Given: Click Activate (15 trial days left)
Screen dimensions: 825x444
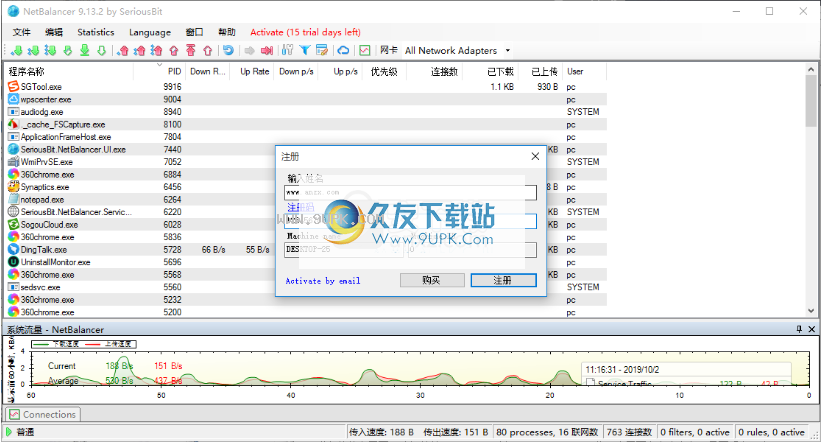Looking at the screenshot, I should (x=305, y=32).
